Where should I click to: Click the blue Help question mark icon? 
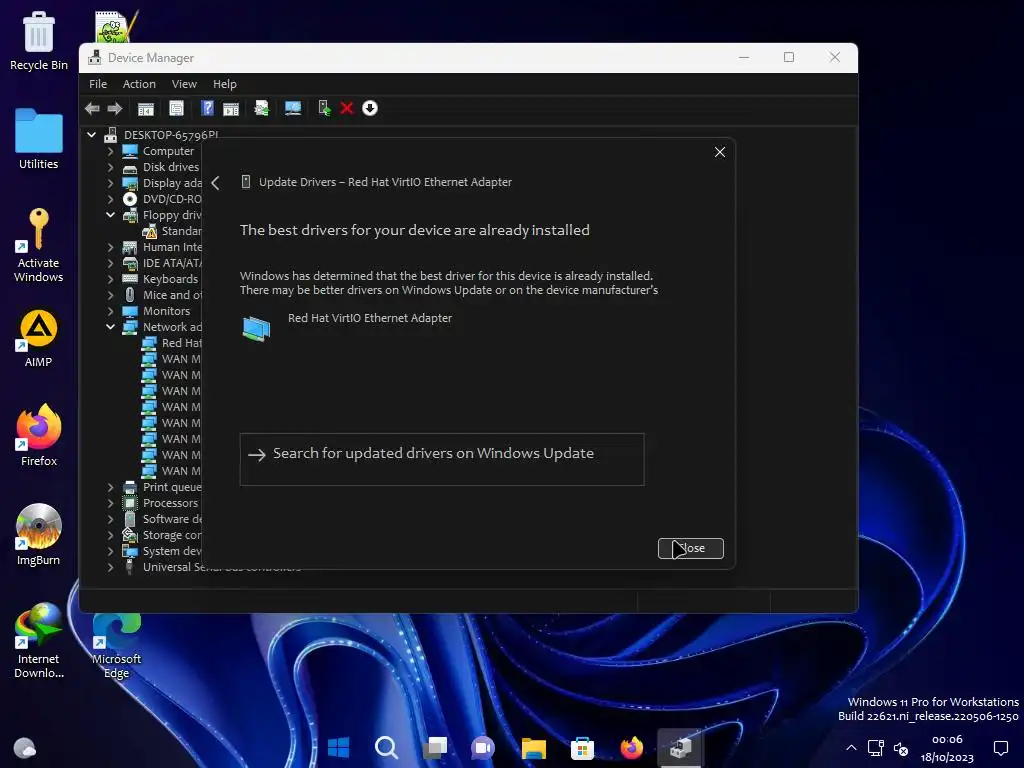(x=208, y=108)
